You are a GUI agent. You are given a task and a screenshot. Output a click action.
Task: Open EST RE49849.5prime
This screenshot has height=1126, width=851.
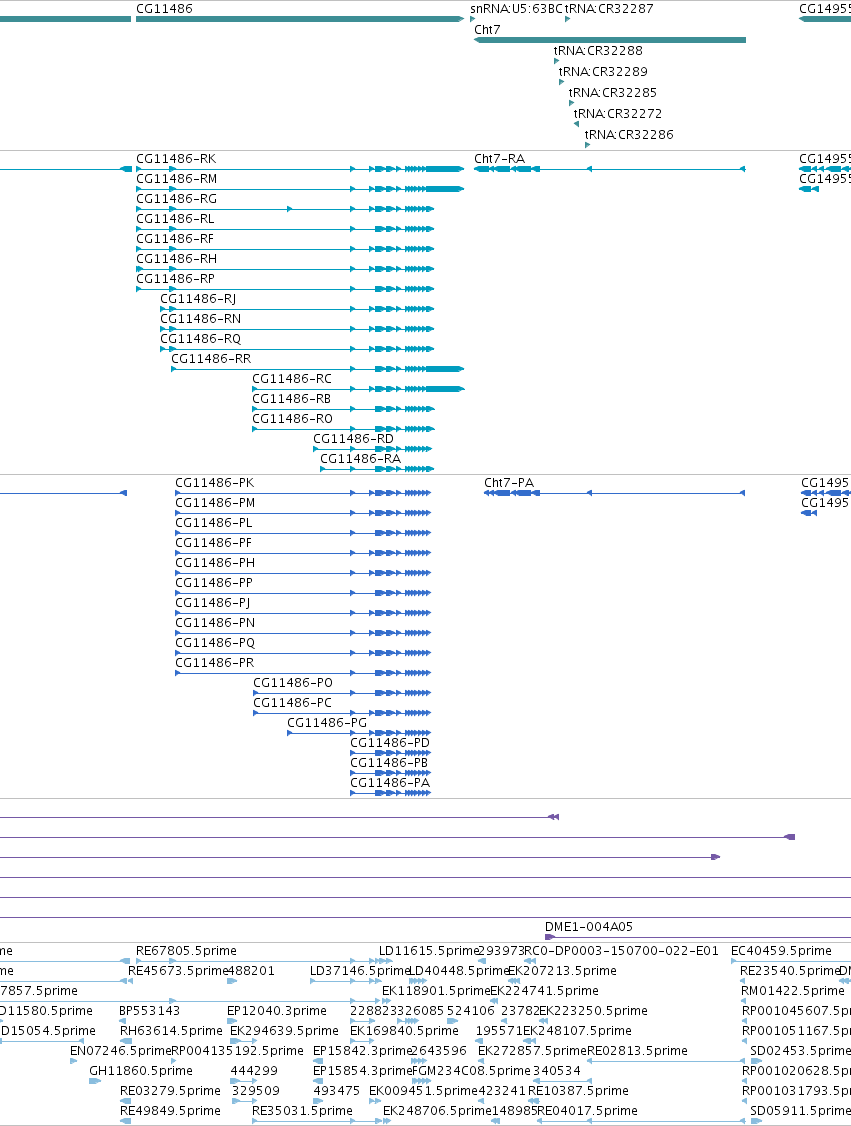(170, 1111)
